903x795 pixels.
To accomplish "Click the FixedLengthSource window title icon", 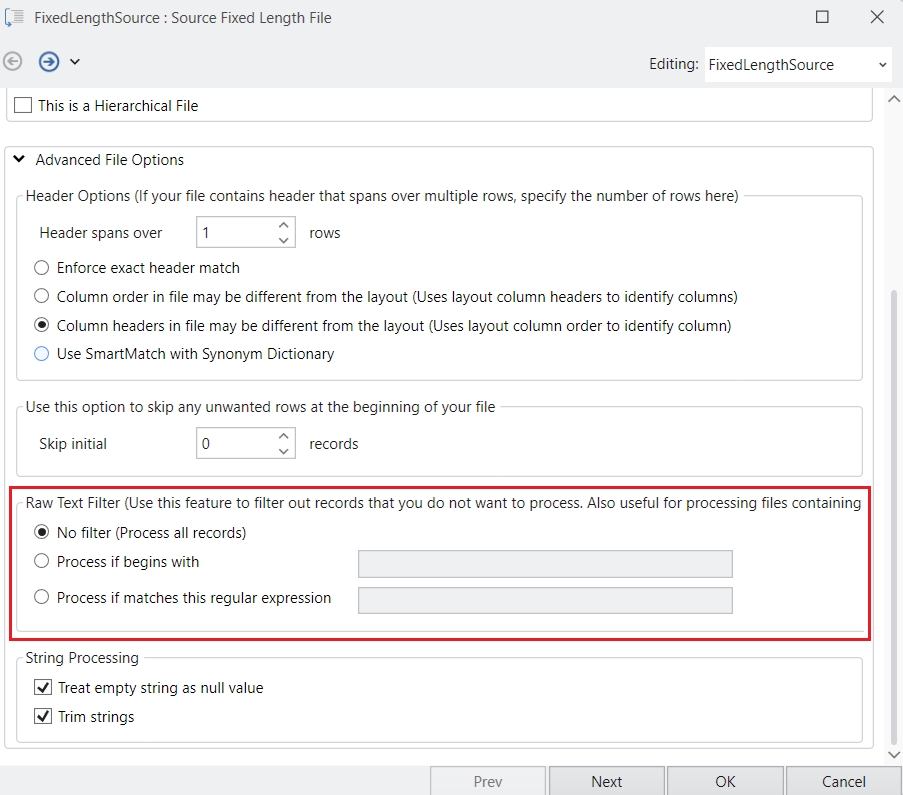I will (15, 17).
